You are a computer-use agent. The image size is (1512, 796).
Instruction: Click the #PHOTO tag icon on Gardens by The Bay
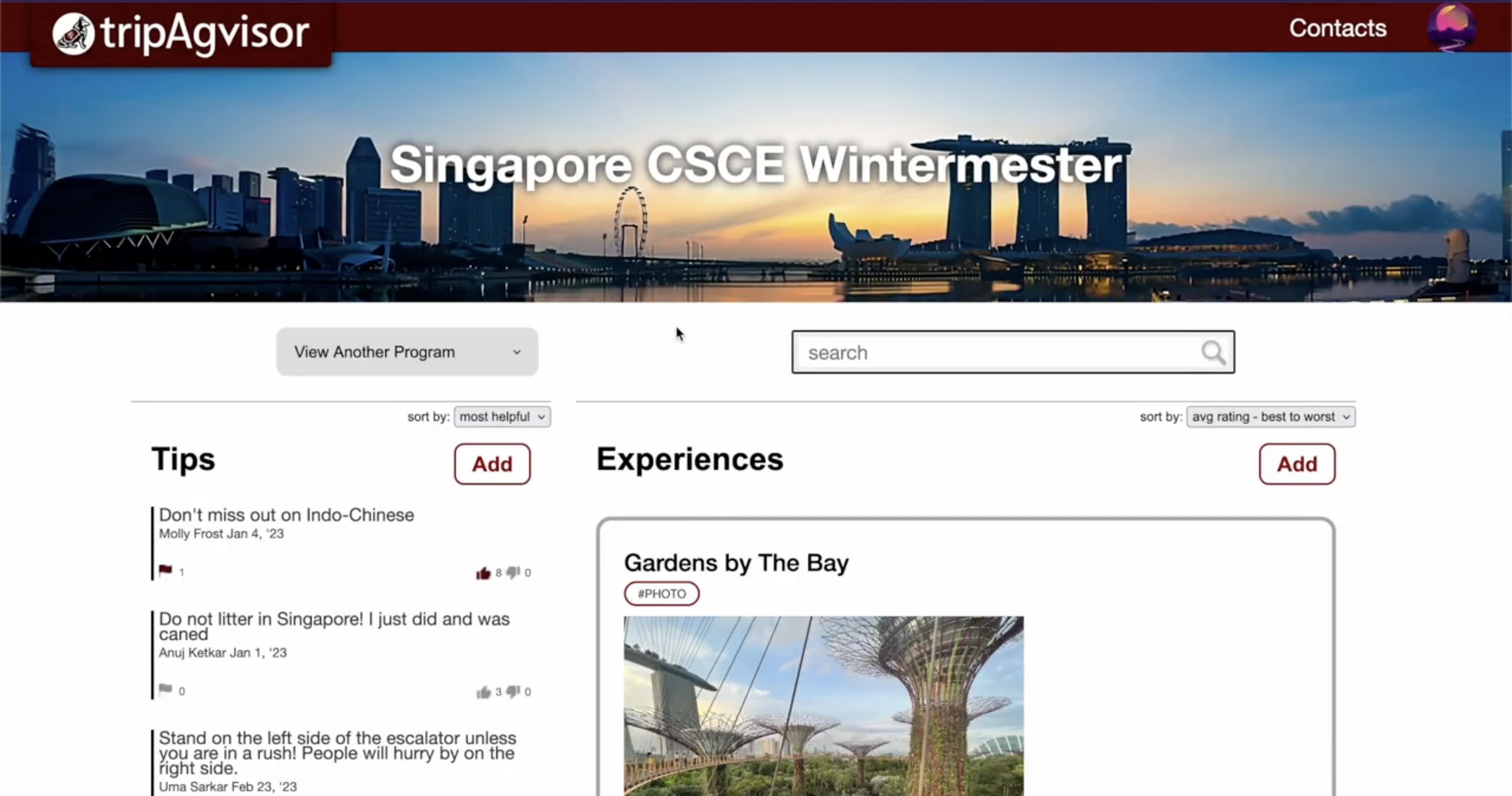(x=661, y=593)
